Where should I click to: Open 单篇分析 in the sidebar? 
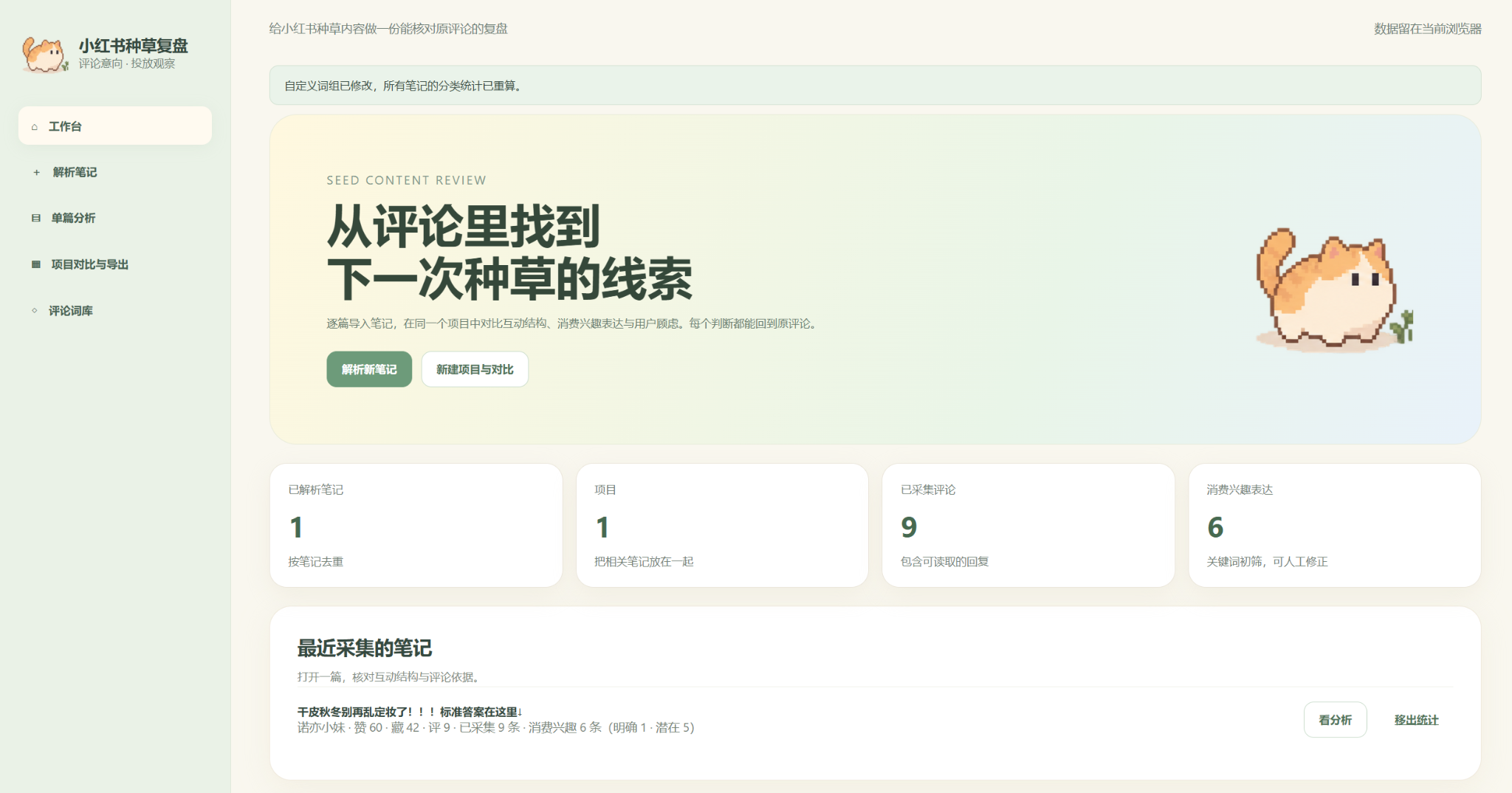(115, 218)
